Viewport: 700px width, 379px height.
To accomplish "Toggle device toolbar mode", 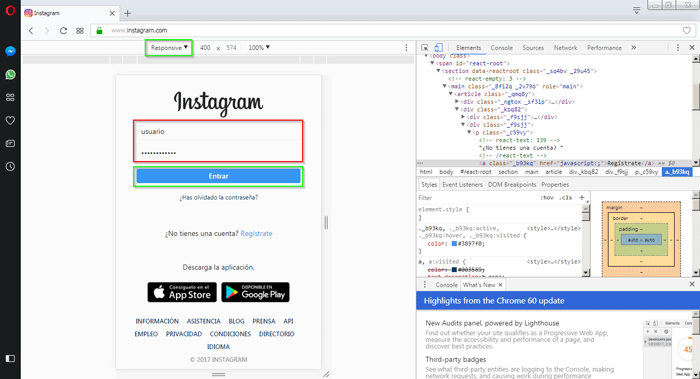I will pos(438,48).
